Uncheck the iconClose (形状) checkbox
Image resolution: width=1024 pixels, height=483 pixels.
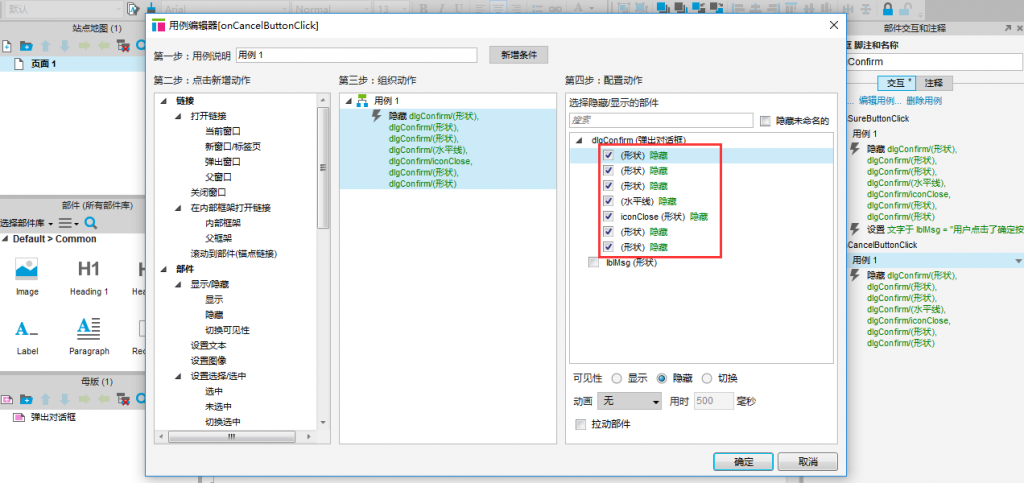(609, 217)
